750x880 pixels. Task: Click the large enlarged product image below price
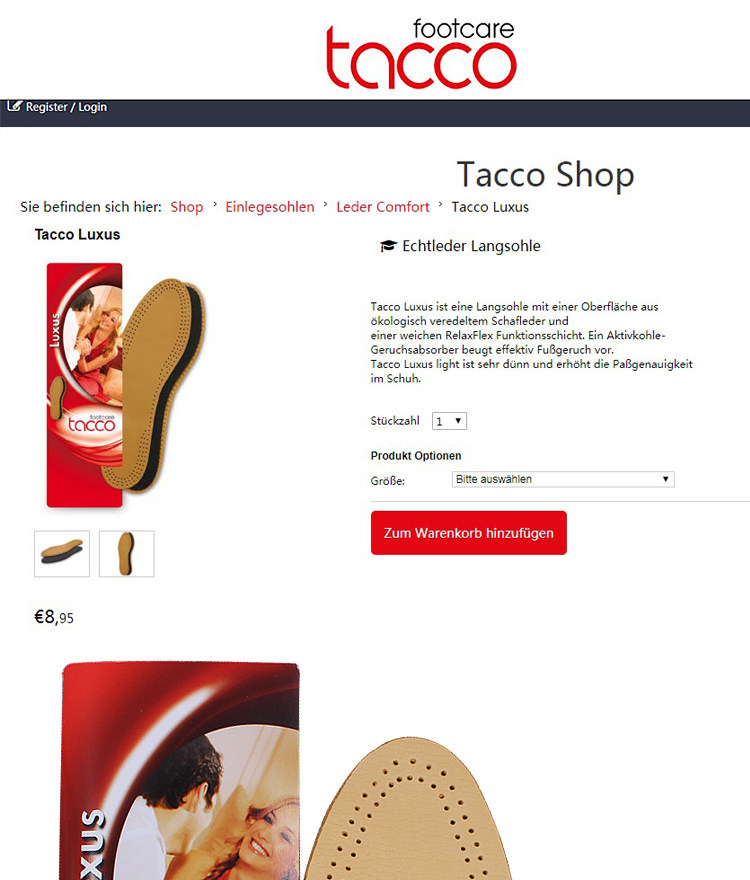tap(286, 771)
